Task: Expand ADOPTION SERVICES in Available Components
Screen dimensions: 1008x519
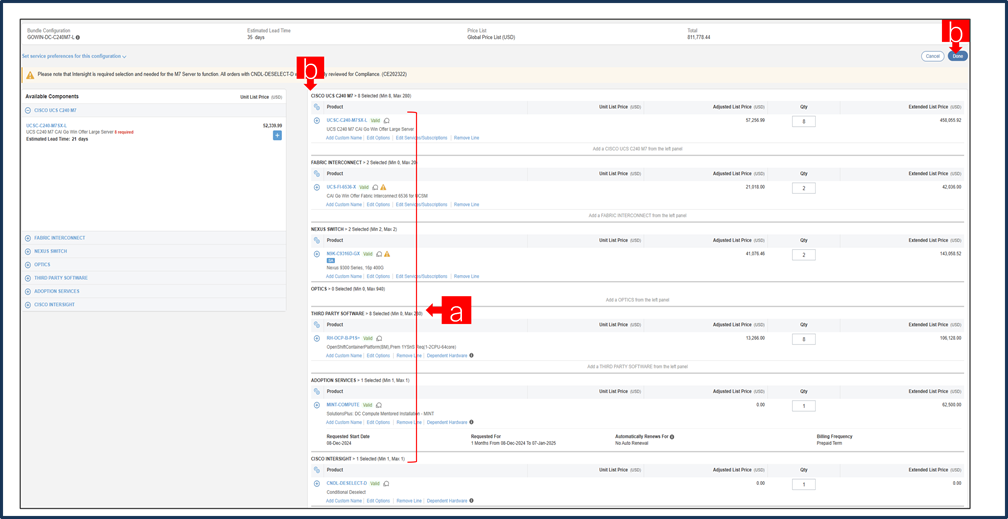Action: tap(28, 291)
